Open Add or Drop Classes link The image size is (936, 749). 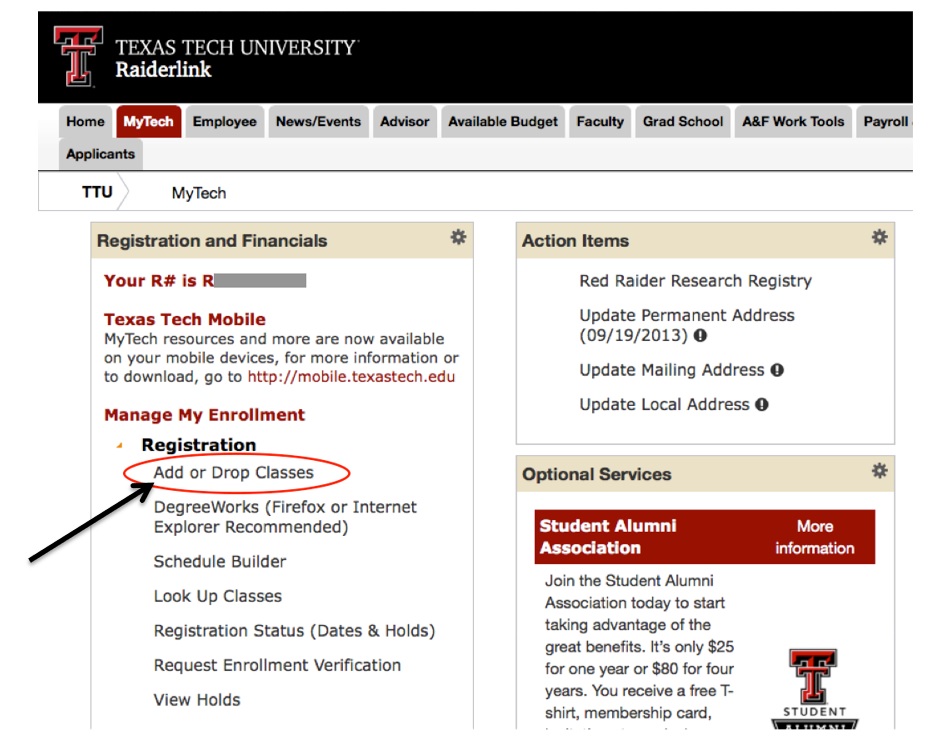tap(233, 473)
